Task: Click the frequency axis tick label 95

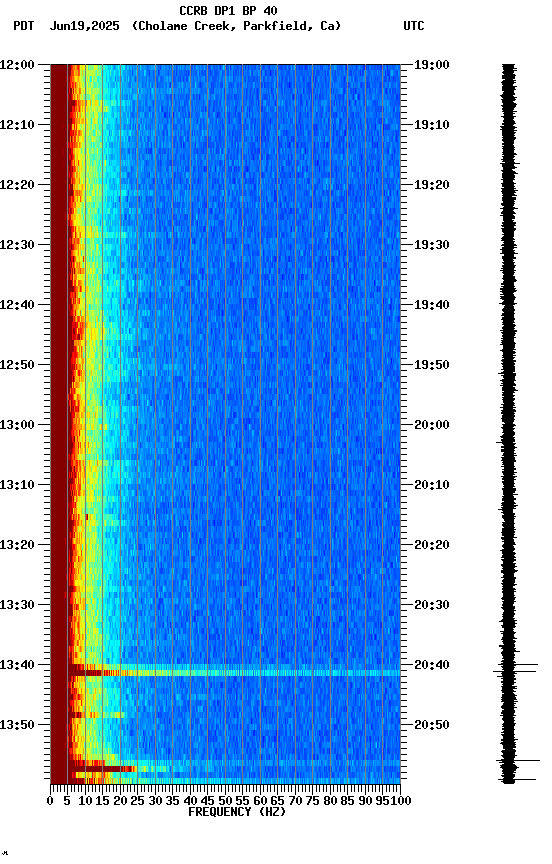Action: 382,801
